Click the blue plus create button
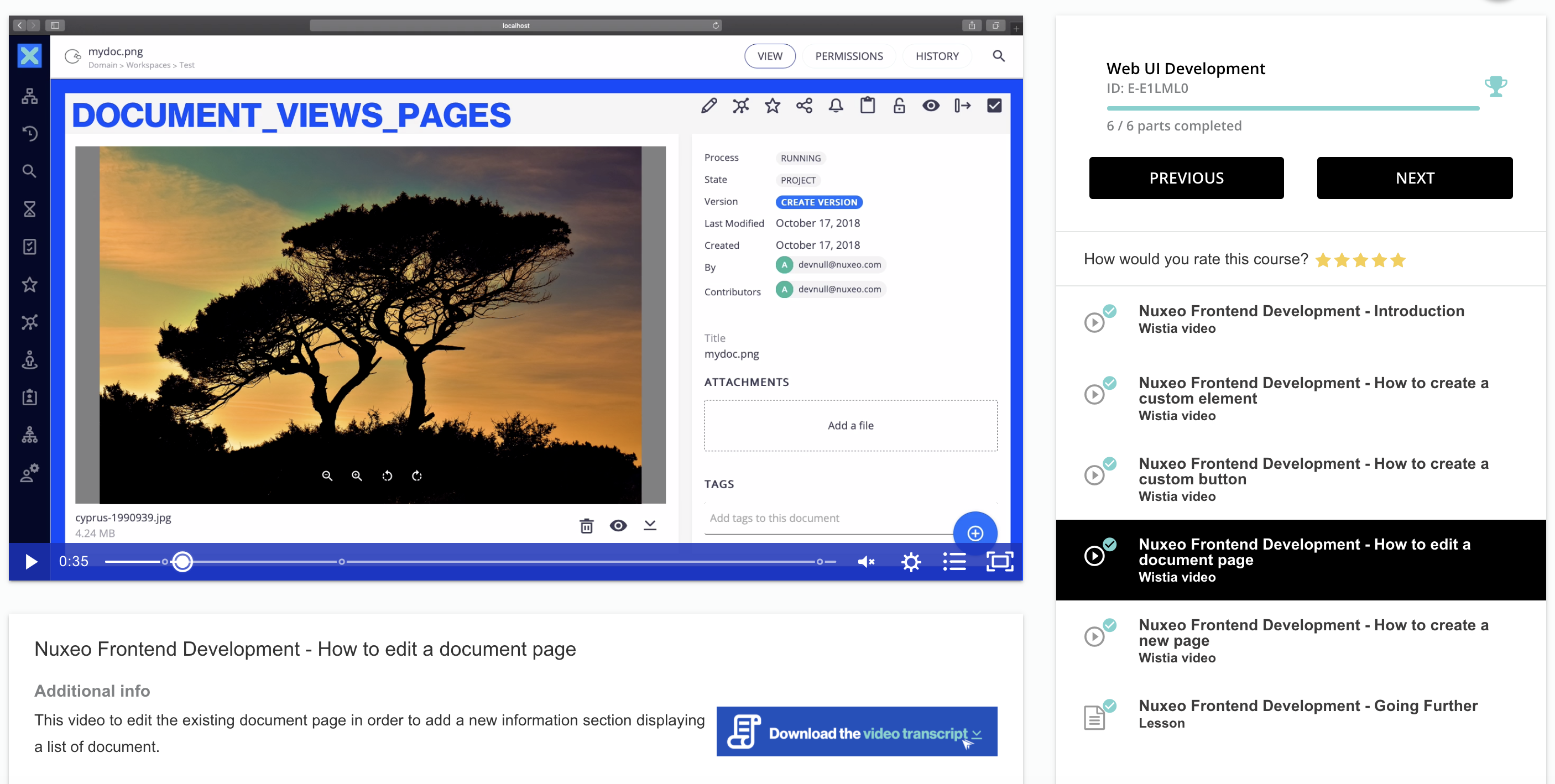This screenshot has width=1555, height=784. coord(975,533)
